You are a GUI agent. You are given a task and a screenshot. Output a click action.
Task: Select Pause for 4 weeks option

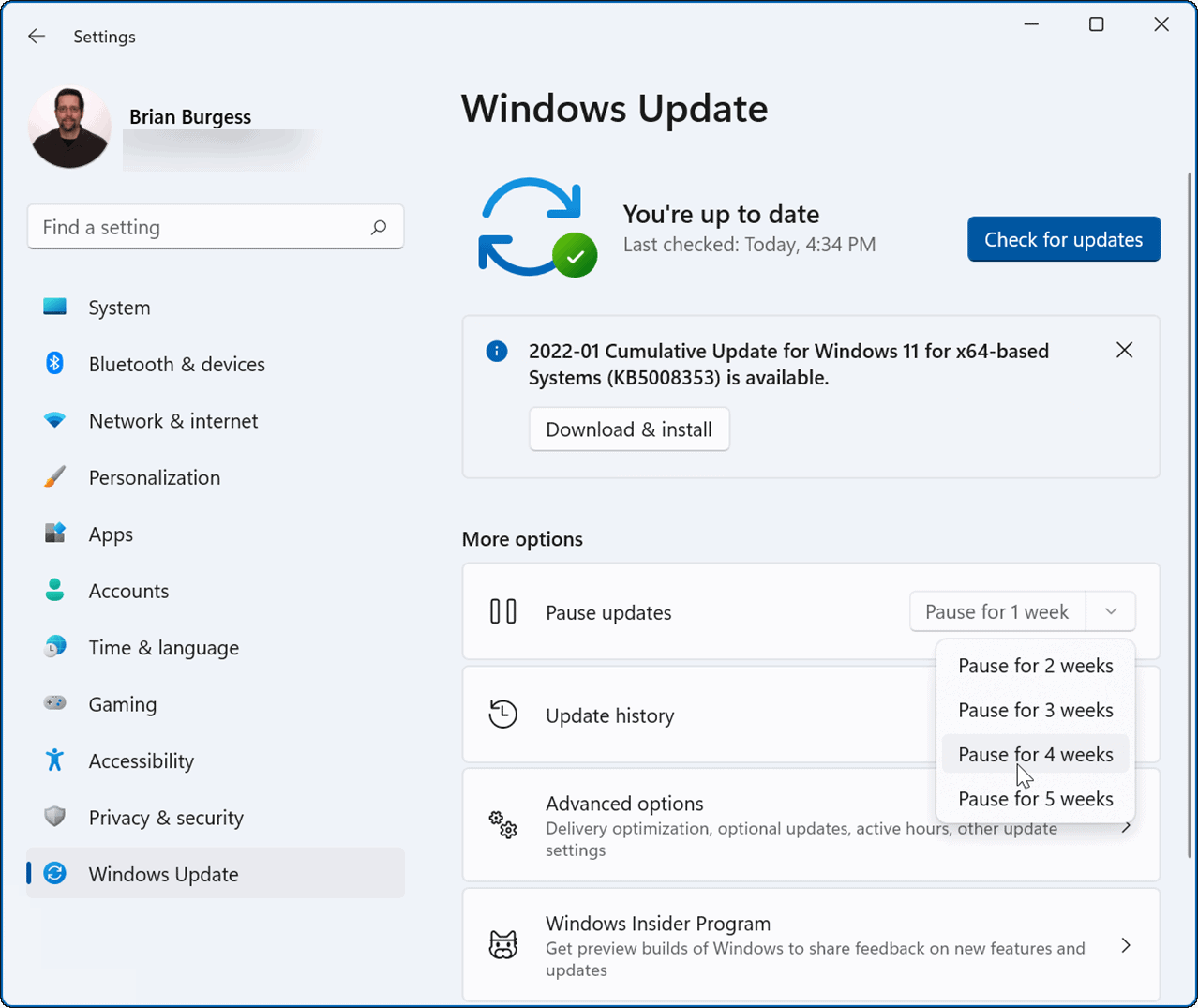pos(1036,753)
